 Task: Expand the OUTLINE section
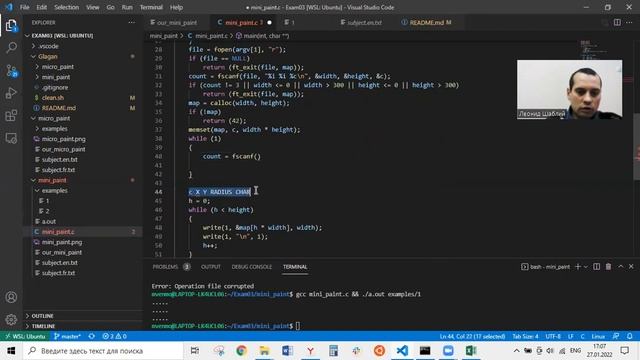pos(82,316)
